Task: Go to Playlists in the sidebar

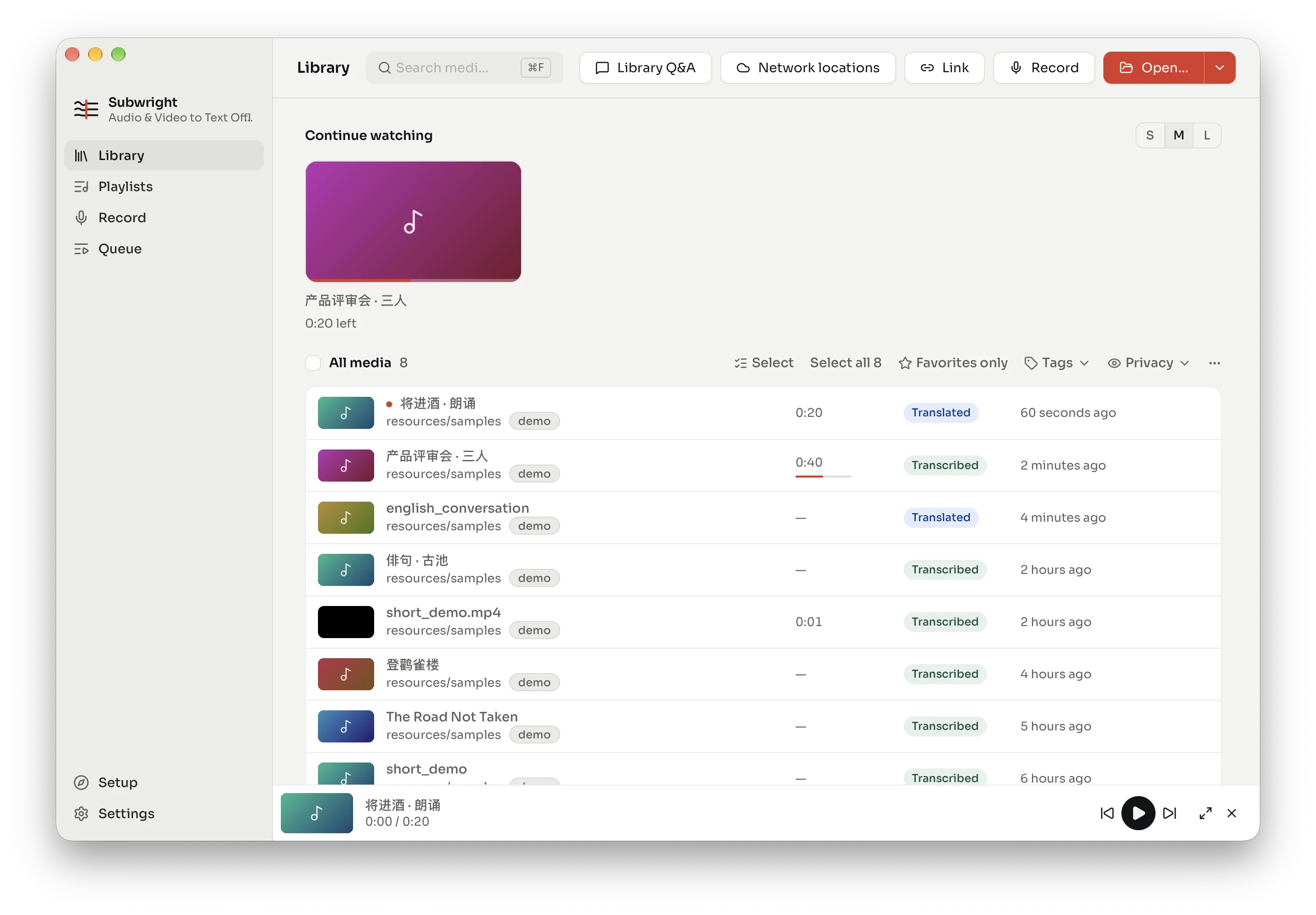Action: click(x=164, y=186)
